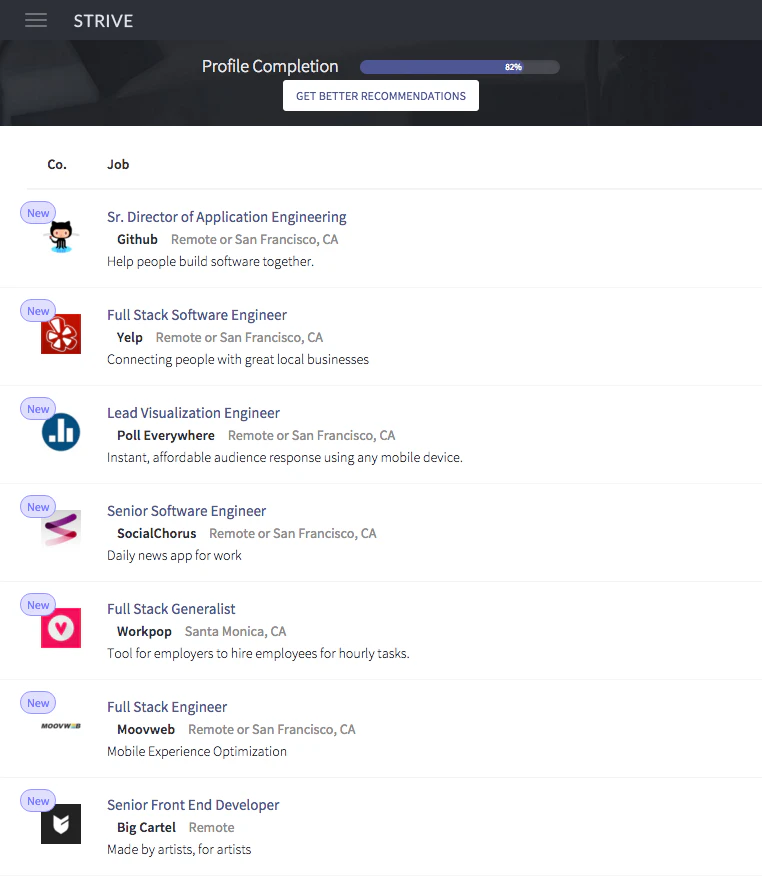Screen dimensions: 762x885
Task: Click the New badge on the Github listing
Action: click(x=38, y=213)
